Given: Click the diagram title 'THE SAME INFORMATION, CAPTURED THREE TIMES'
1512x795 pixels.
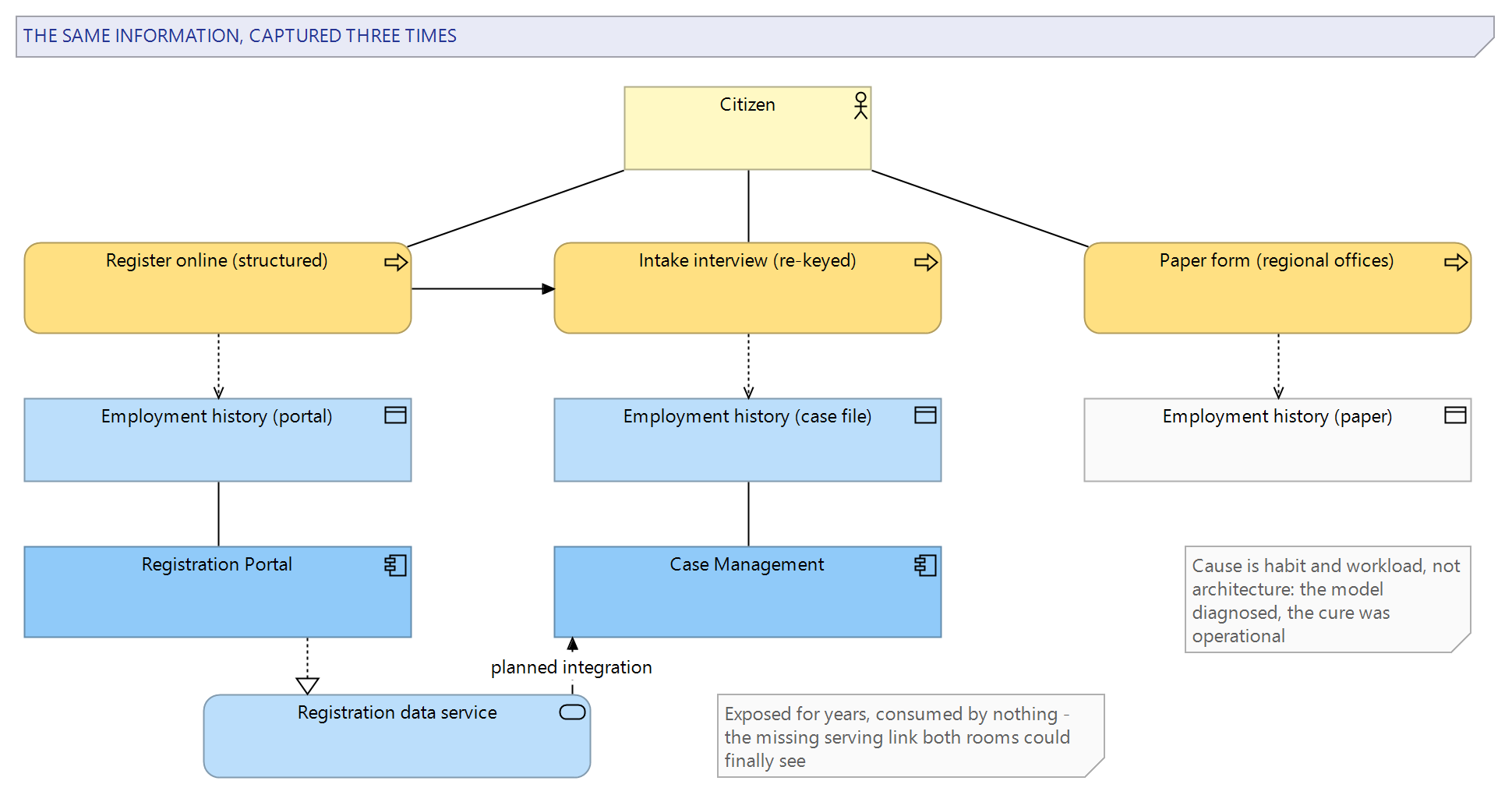Looking at the screenshot, I should click(240, 36).
